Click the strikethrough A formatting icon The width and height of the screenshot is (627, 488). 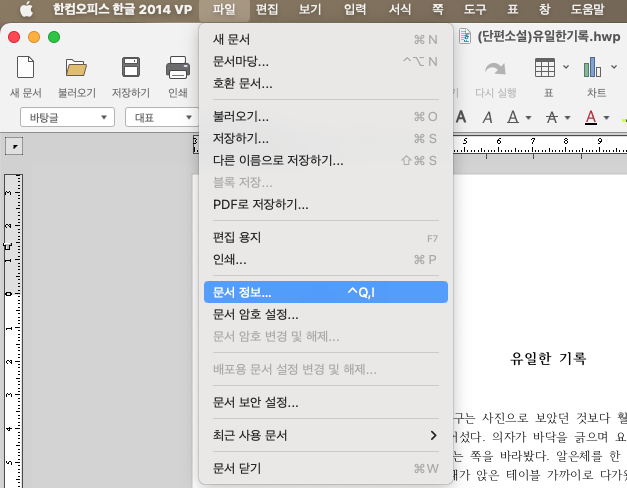point(552,117)
